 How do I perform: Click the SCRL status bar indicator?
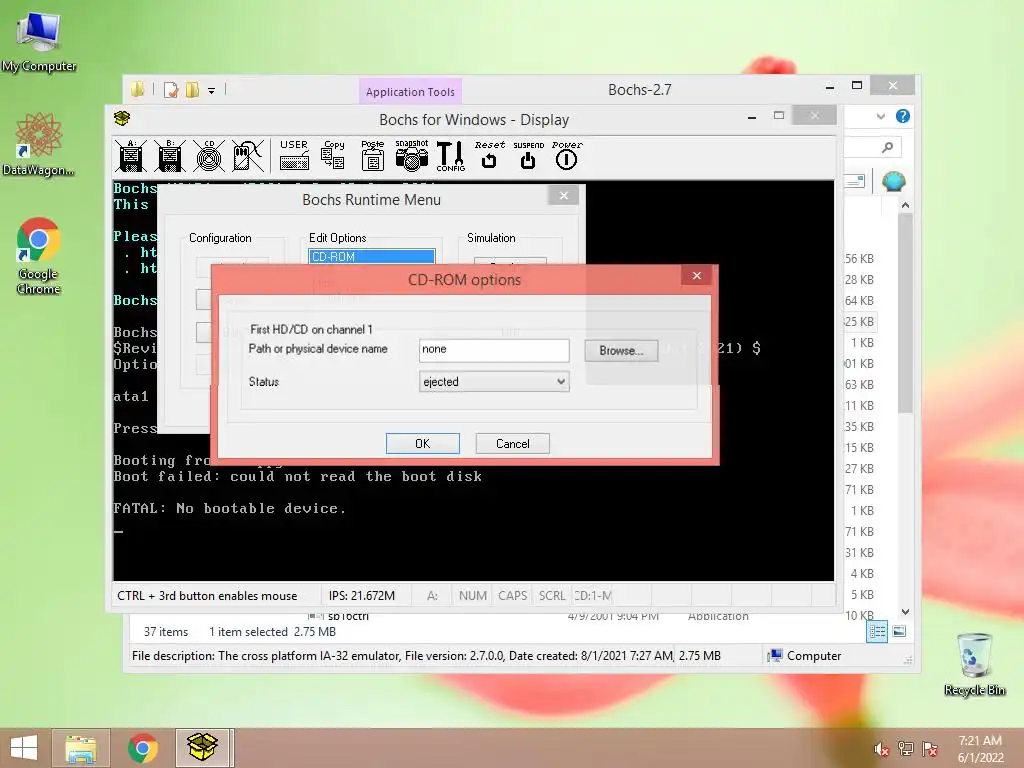[552, 596]
